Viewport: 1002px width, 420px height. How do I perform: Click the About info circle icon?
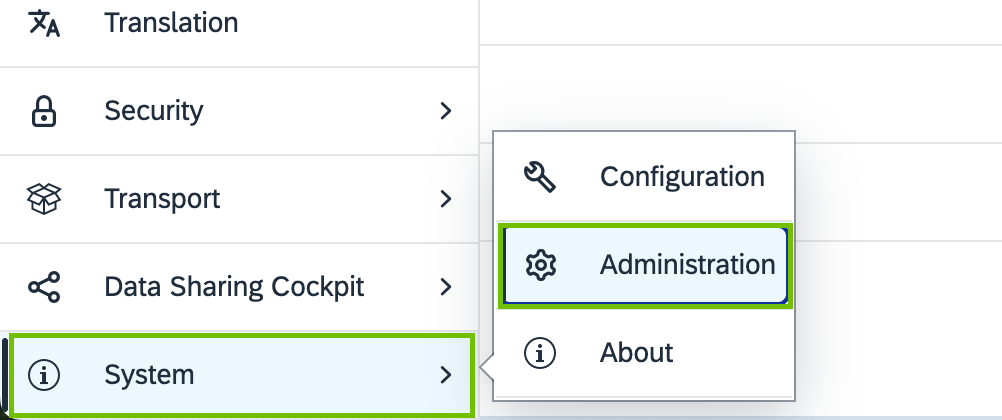point(541,352)
